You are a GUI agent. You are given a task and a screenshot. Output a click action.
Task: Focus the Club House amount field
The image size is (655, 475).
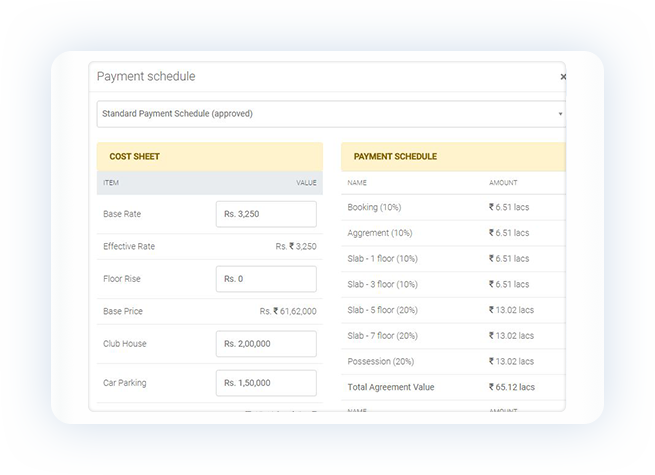(x=266, y=344)
